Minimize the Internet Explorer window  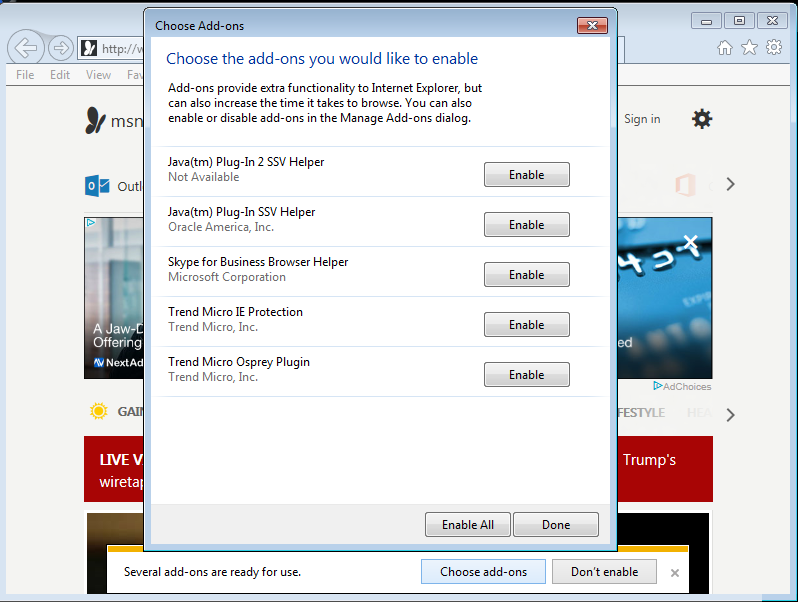pyautogui.click(x=706, y=21)
